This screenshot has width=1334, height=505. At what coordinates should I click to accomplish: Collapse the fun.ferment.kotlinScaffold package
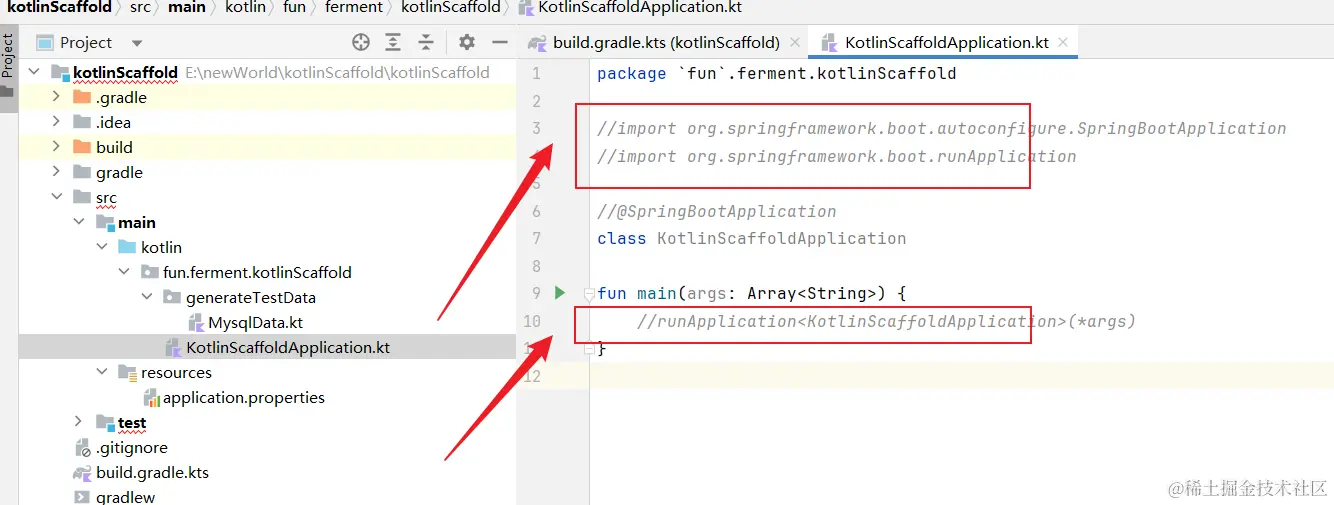[124, 272]
